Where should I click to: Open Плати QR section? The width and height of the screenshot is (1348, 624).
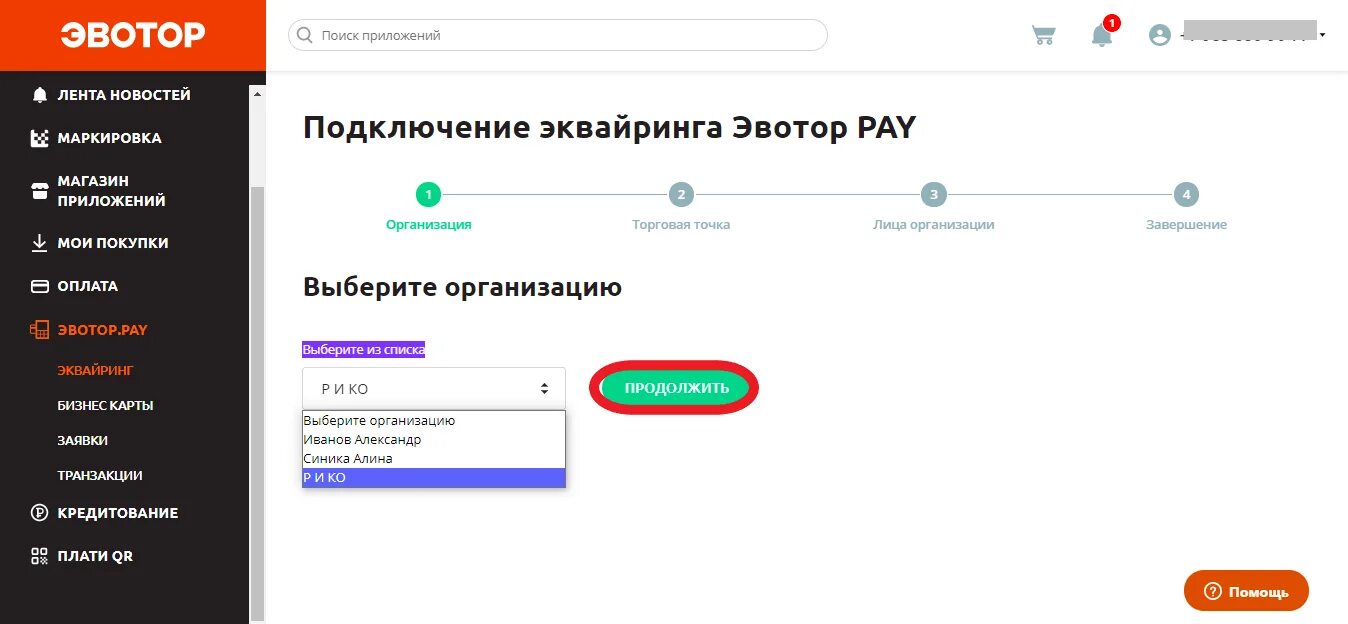pos(95,556)
